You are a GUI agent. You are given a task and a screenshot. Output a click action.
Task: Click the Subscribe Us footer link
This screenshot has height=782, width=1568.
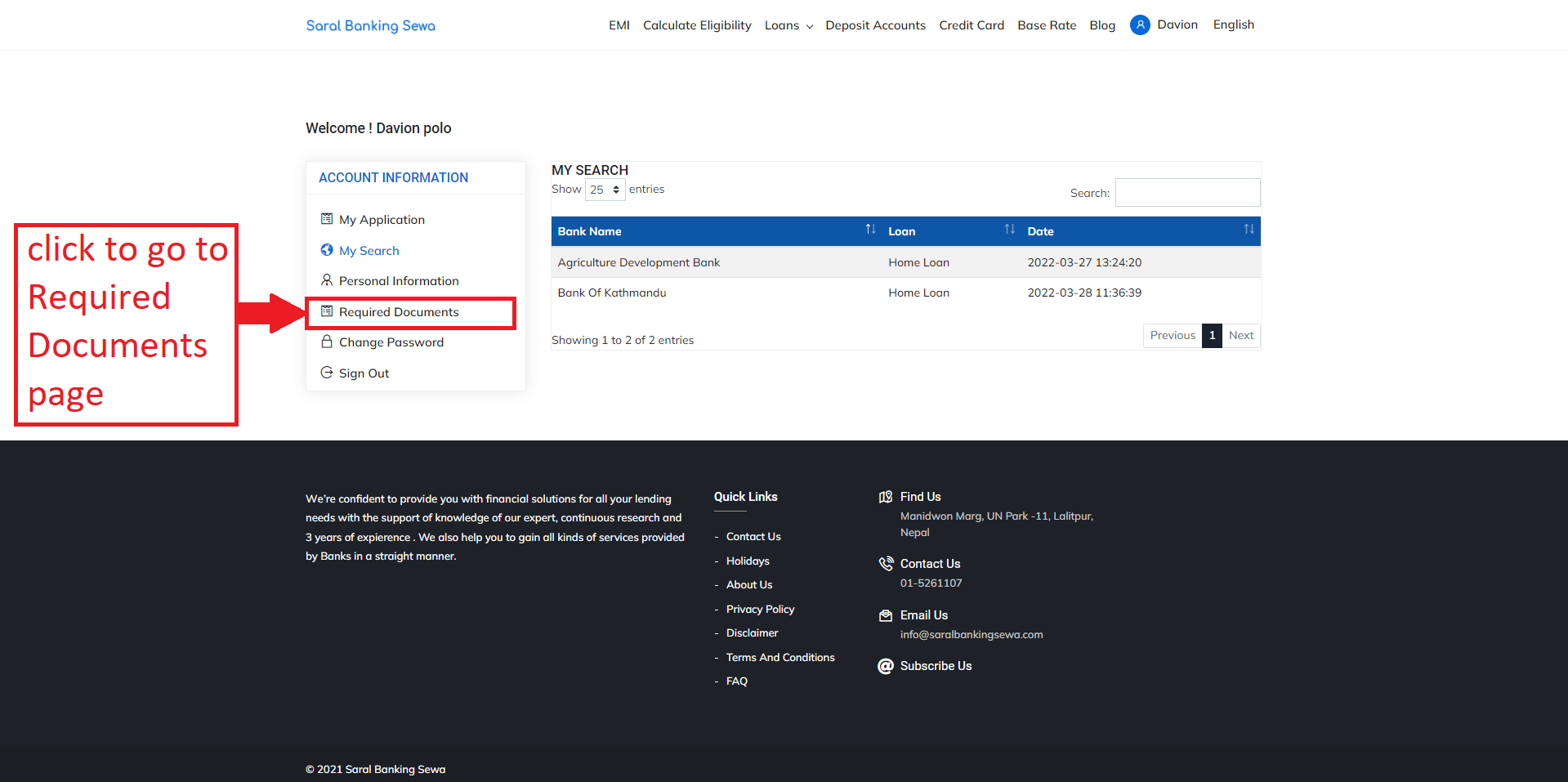936,666
